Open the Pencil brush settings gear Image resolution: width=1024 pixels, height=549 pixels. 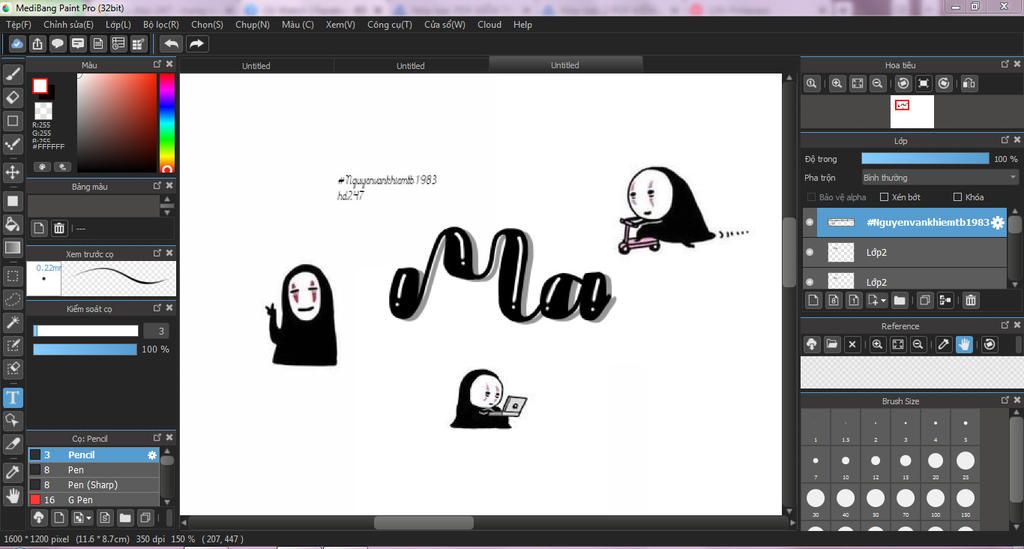[x=152, y=455]
